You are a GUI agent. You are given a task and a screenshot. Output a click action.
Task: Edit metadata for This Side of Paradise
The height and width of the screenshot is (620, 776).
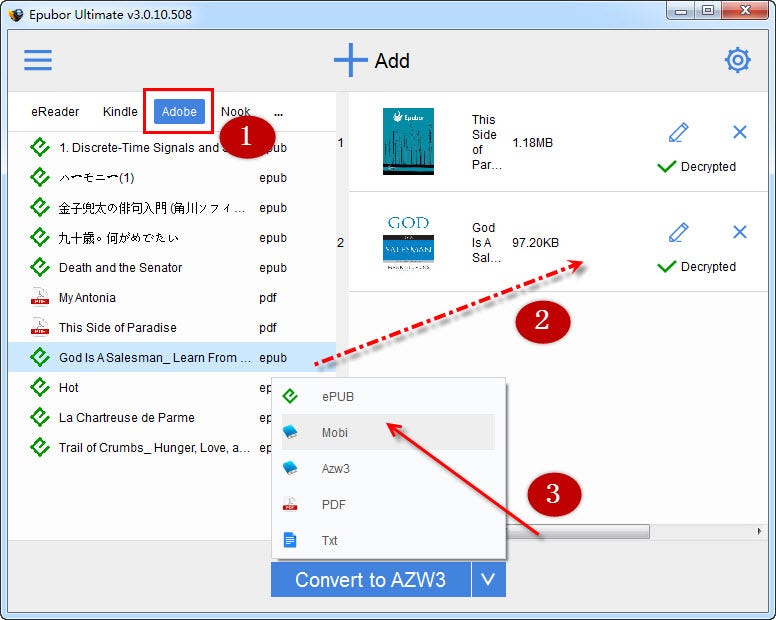(679, 132)
